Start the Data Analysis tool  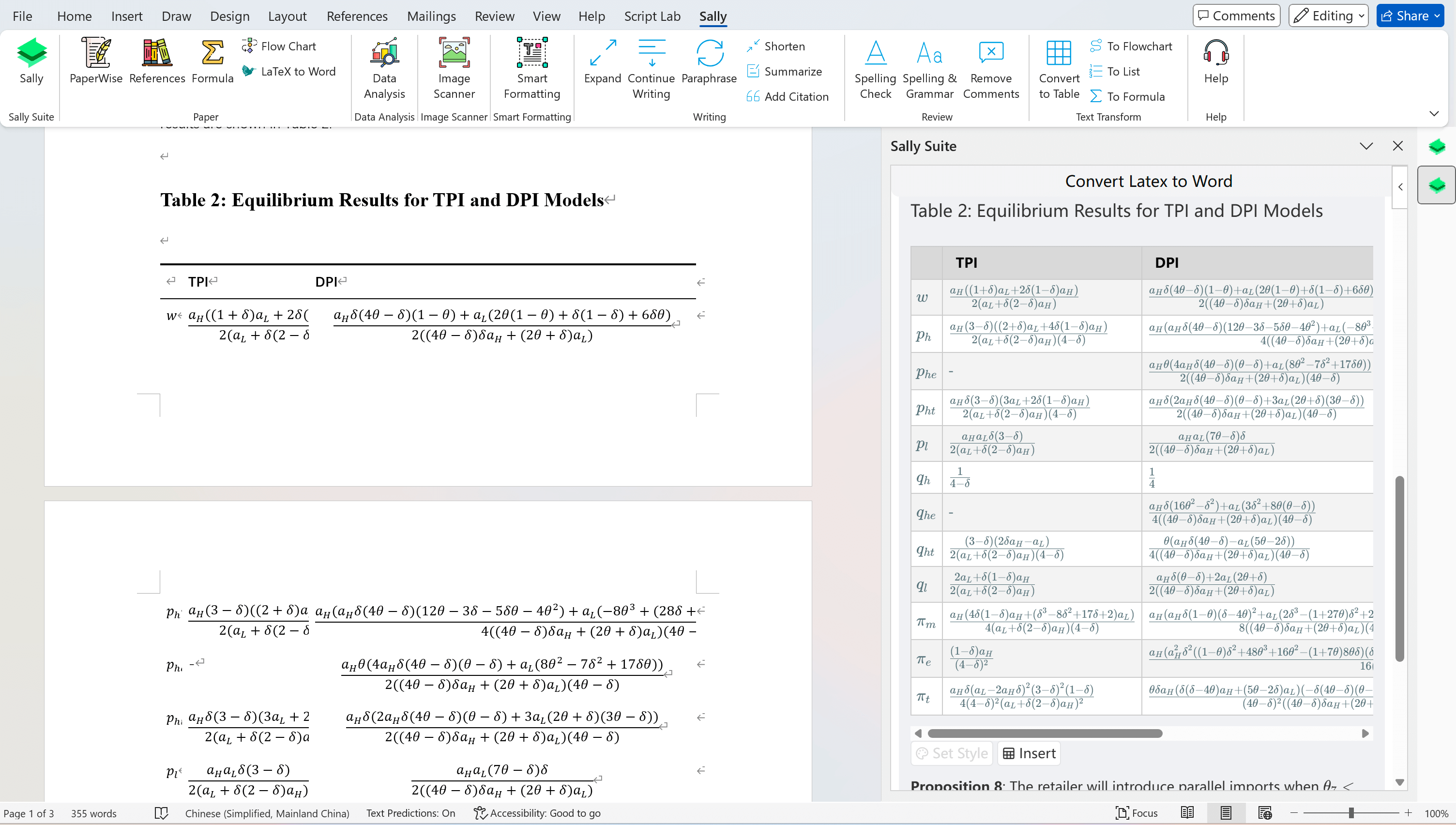(x=384, y=69)
